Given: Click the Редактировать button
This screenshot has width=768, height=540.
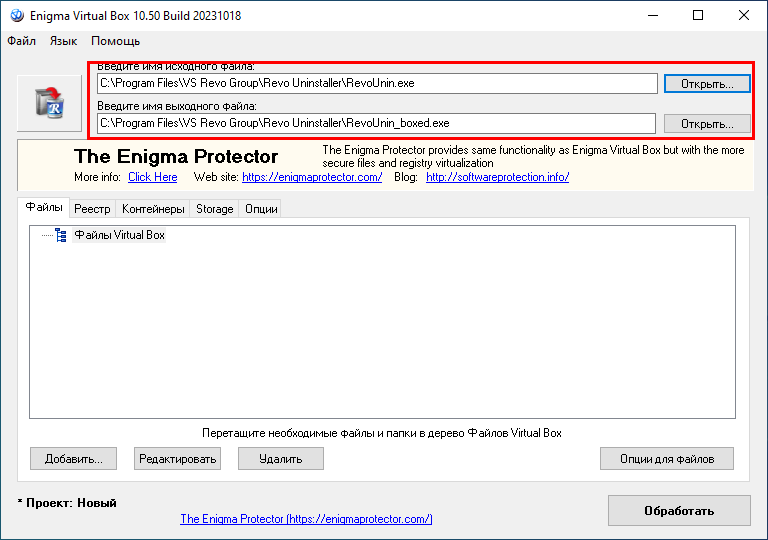Looking at the screenshot, I should click(177, 459).
